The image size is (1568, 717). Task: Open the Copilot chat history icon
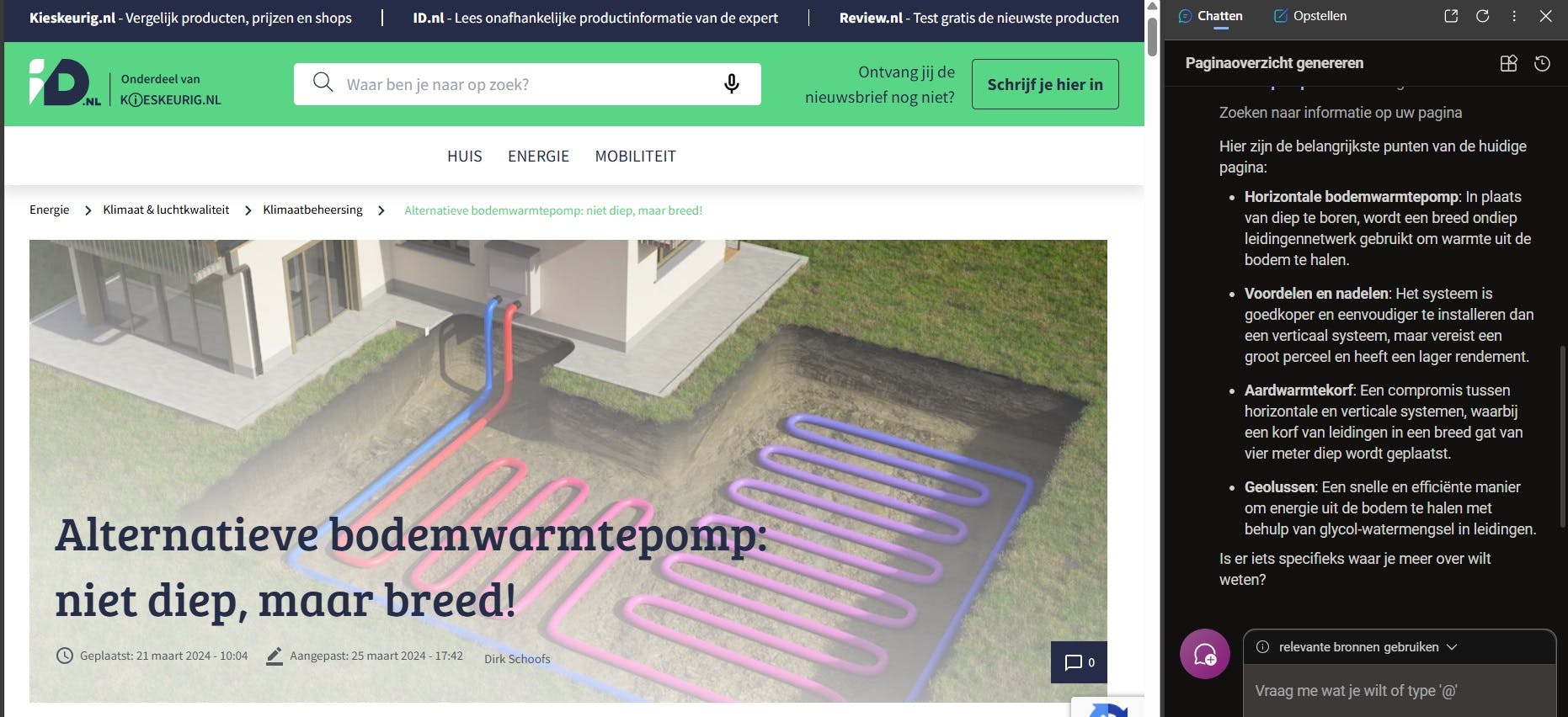pyautogui.click(x=1542, y=63)
